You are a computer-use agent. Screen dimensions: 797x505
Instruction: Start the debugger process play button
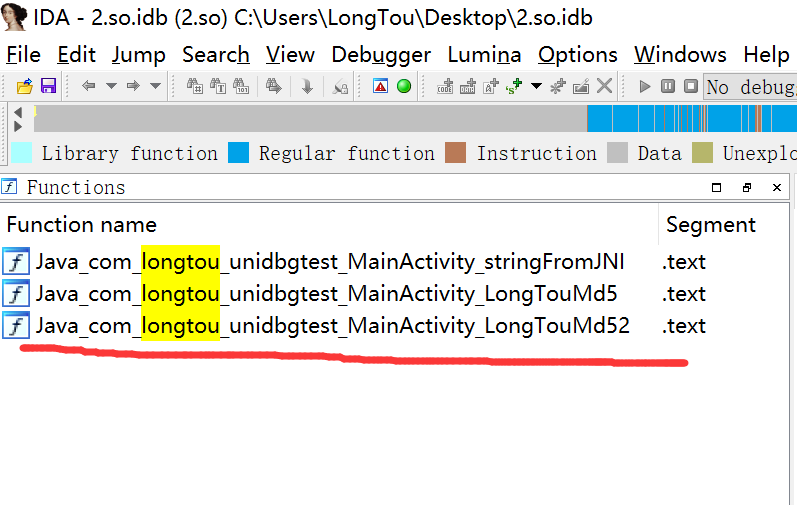[x=645, y=86]
